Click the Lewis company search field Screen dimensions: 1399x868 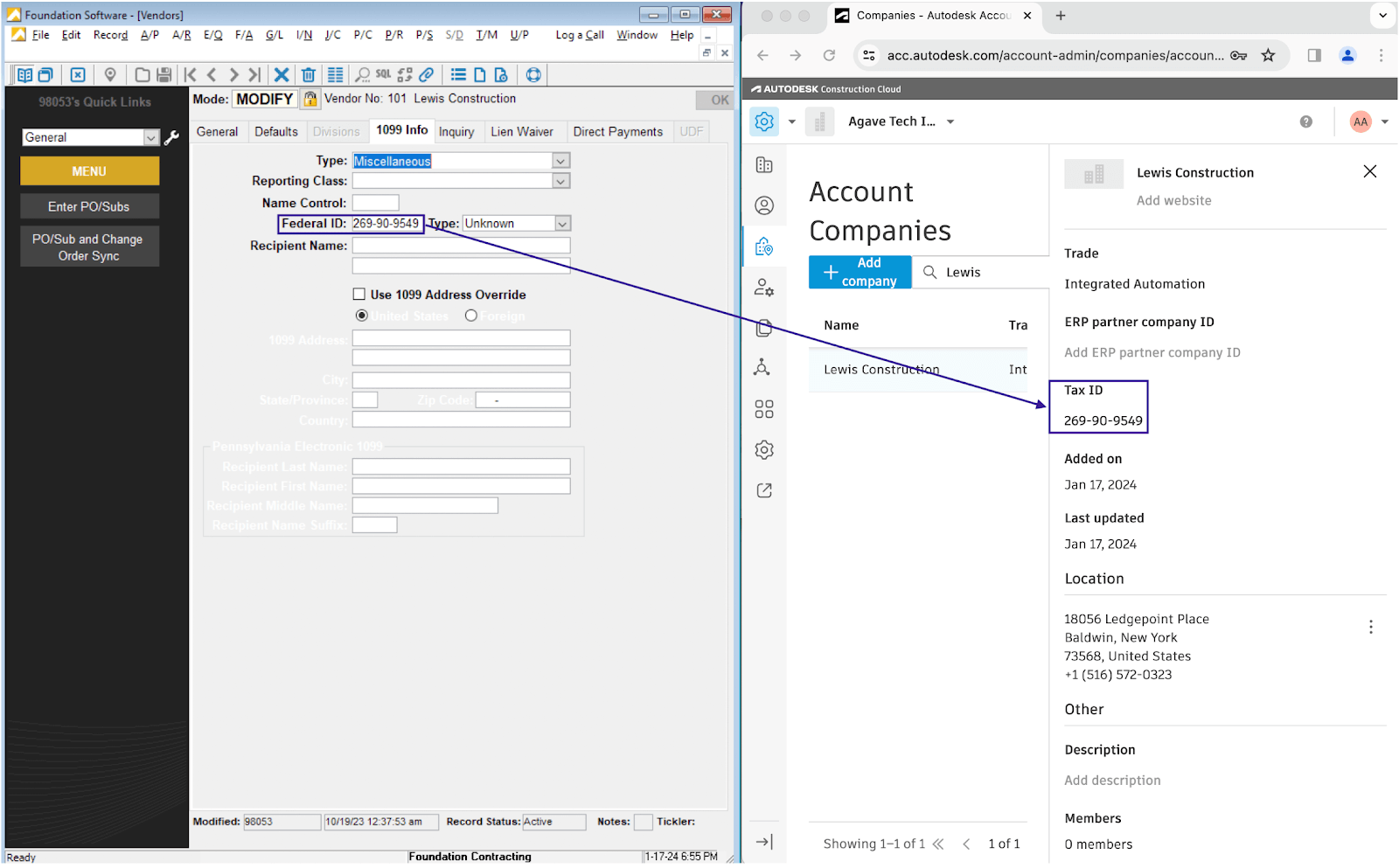click(980, 272)
